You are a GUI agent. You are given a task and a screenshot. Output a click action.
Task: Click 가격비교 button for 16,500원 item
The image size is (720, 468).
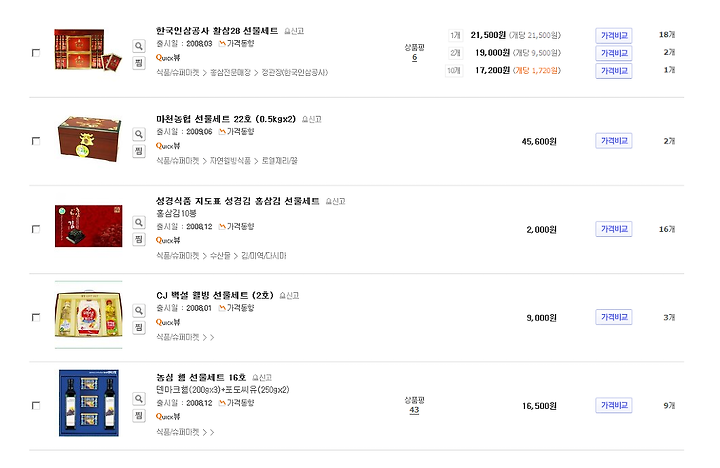pos(614,406)
